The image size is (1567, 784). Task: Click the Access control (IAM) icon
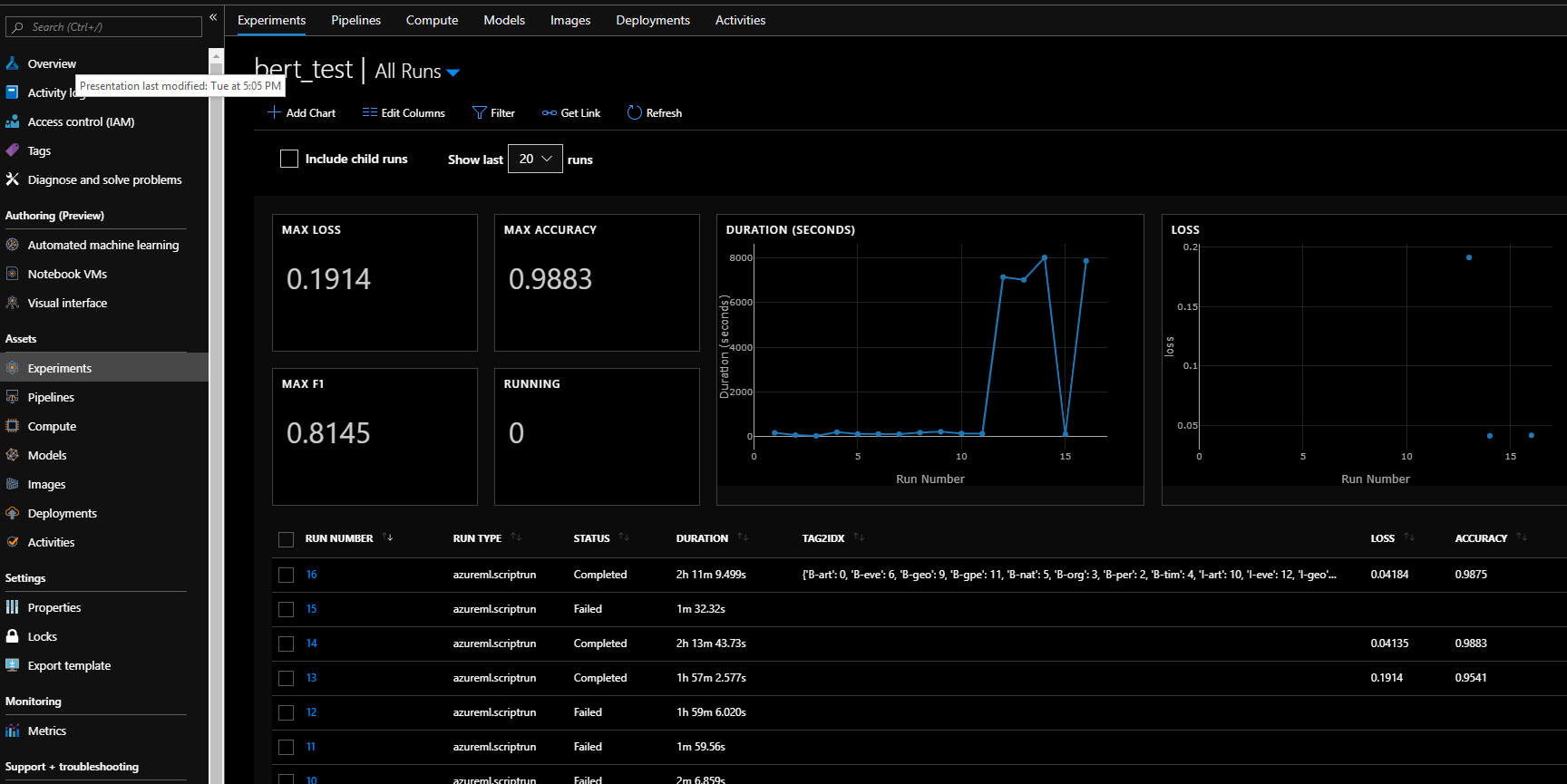coord(13,121)
